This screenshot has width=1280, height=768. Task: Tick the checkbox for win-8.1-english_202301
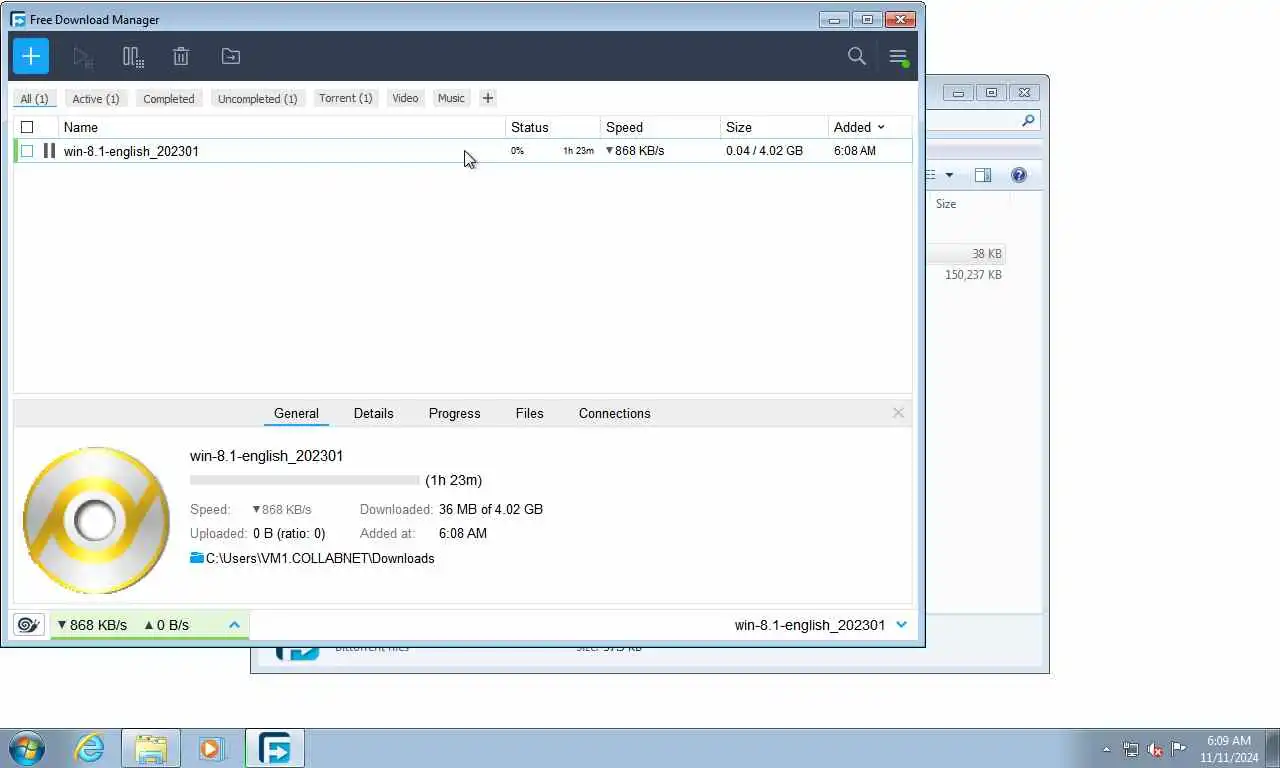pyautogui.click(x=27, y=151)
